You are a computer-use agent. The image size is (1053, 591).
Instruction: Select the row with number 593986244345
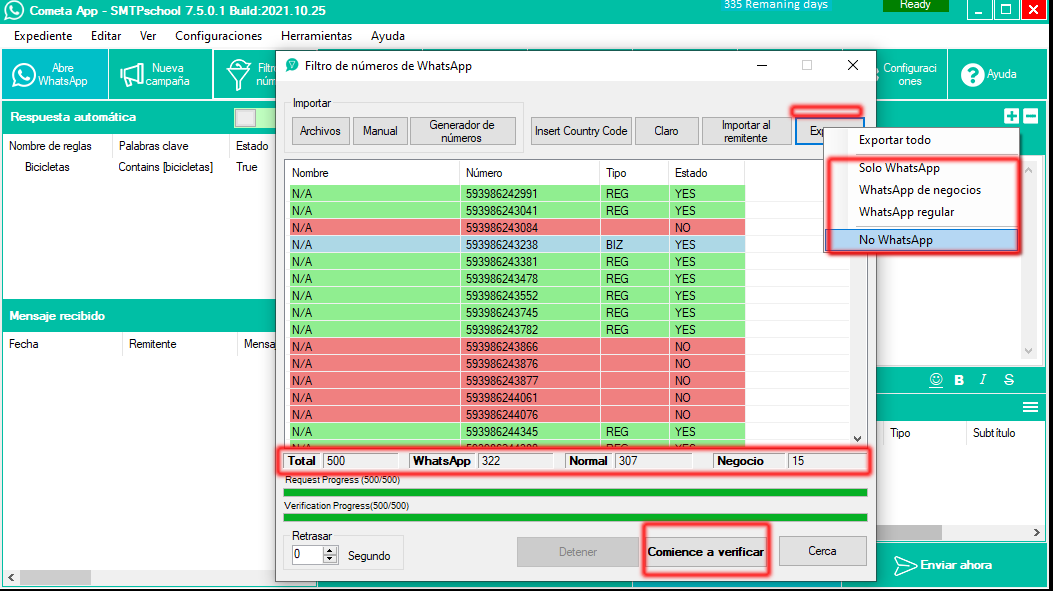coord(516,432)
